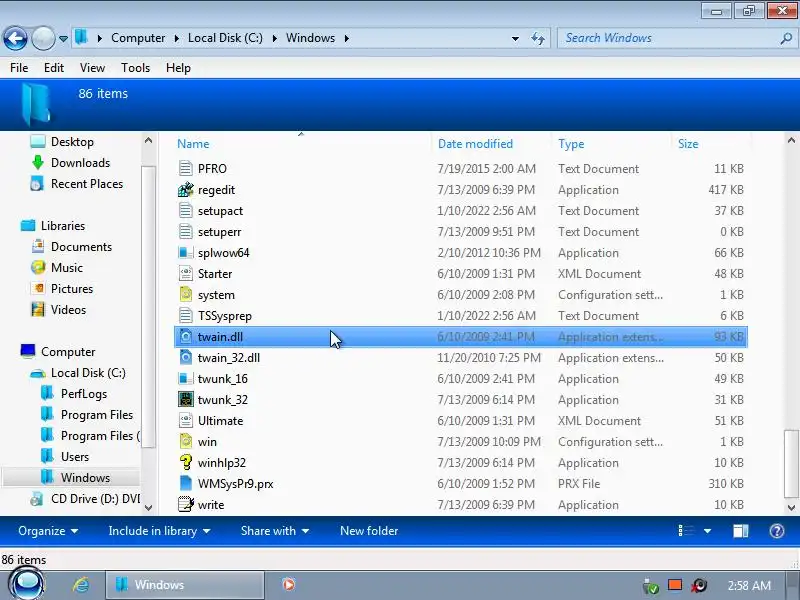This screenshot has width=800, height=600.
Task: Select the TSSysprep file name
Action: click(x=225, y=316)
